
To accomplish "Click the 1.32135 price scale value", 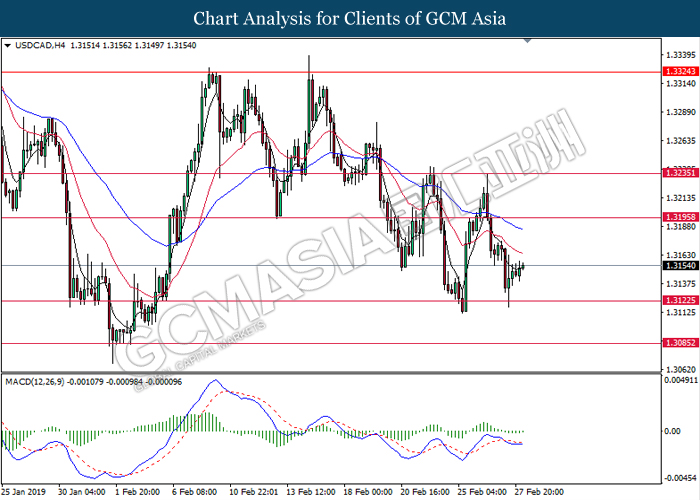I will pos(681,198).
